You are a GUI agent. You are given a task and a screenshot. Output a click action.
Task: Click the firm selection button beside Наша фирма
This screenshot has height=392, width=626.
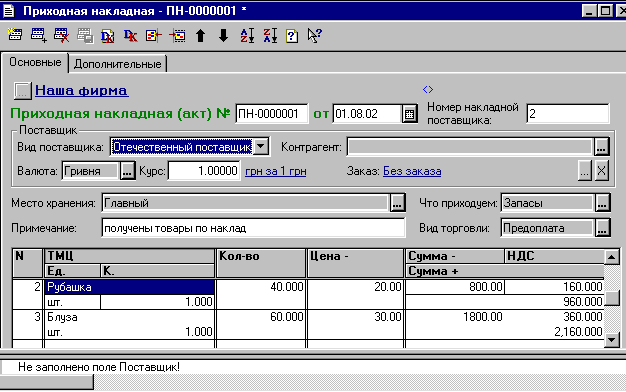tap(22, 91)
